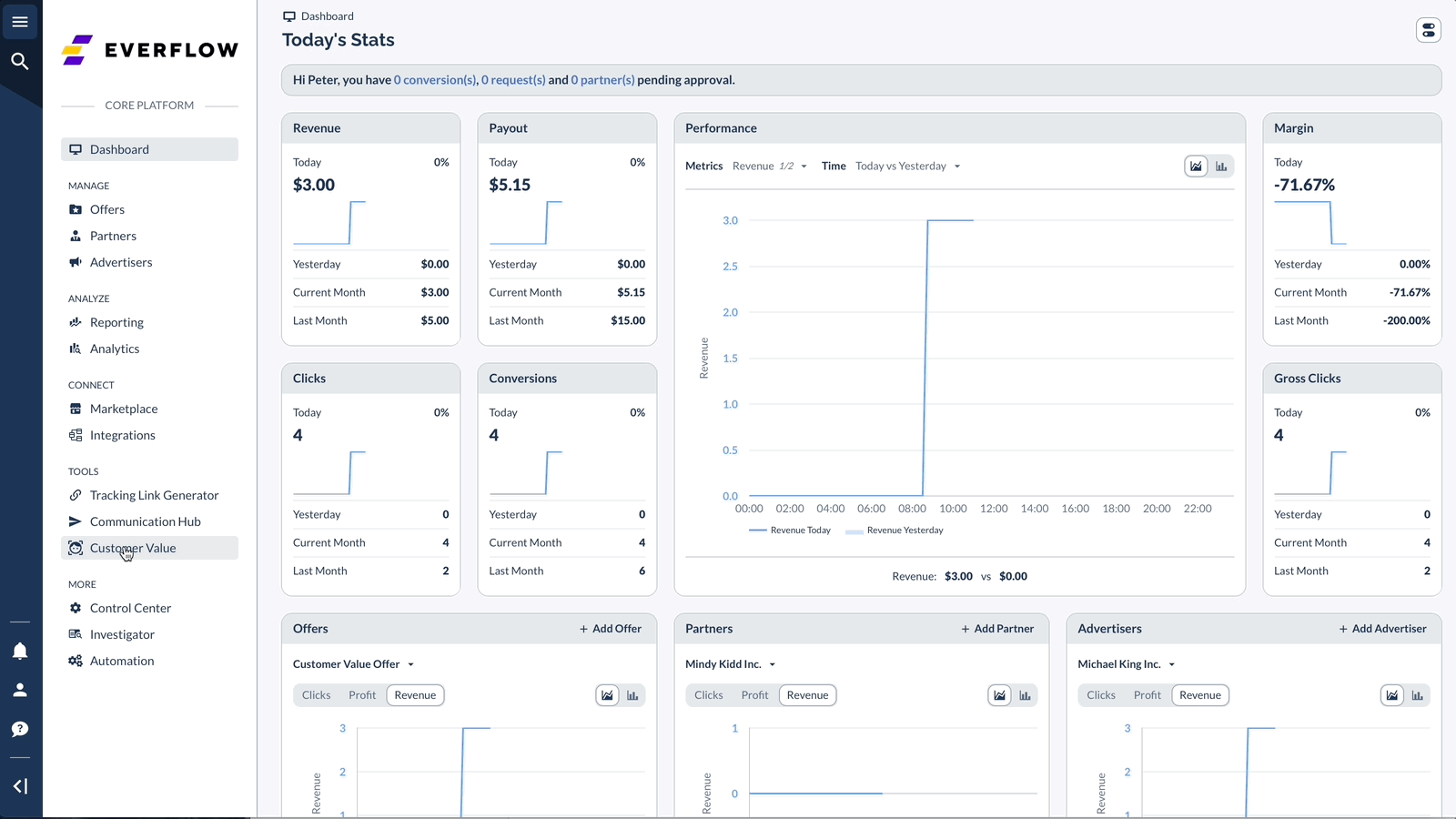The width and height of the screenshot is (1456, 819).
Task: Select Revenue tab in Advertisers panel
Action: tap(1200, 695)
